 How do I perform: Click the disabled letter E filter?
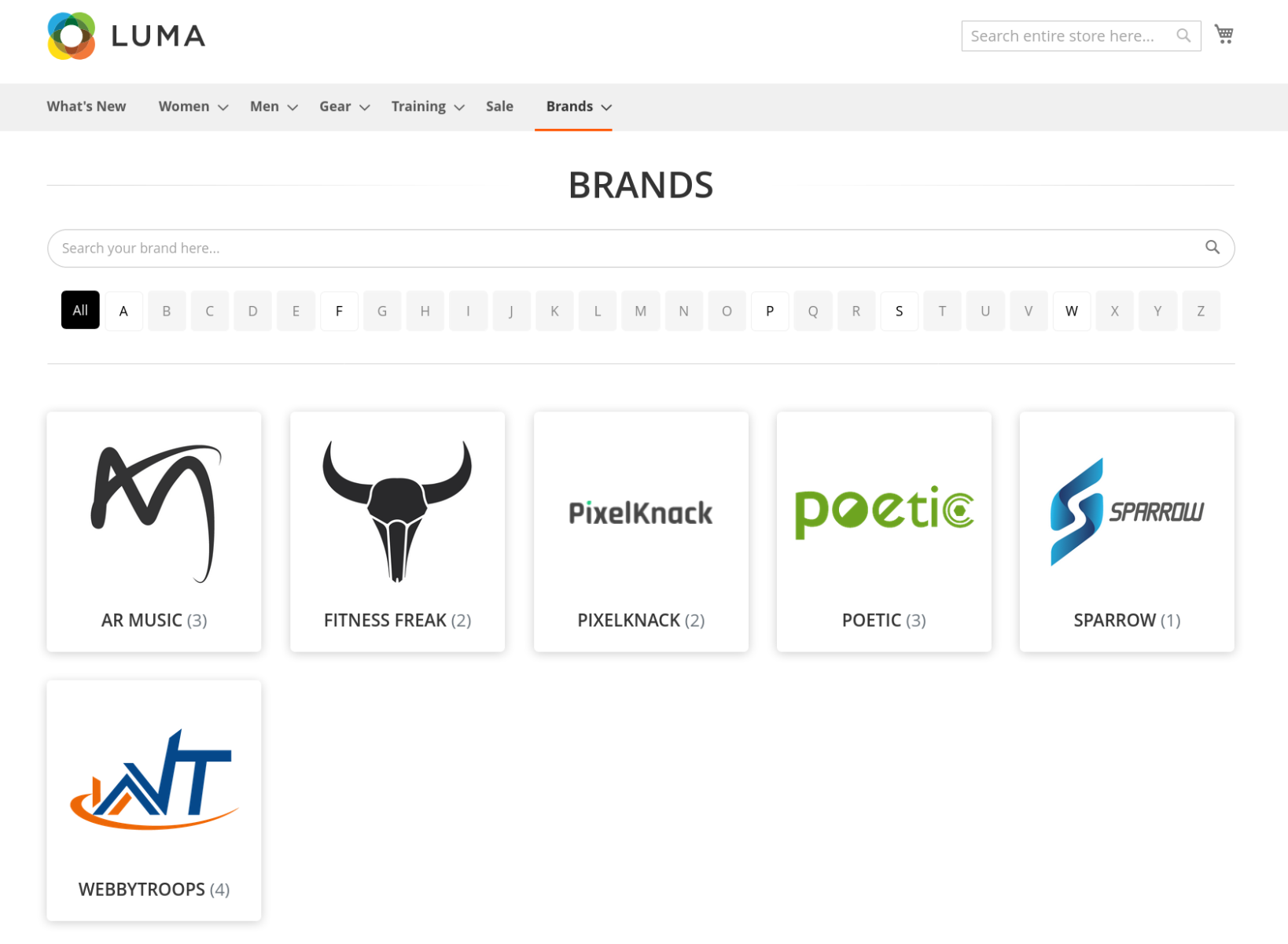click(296, 311)
